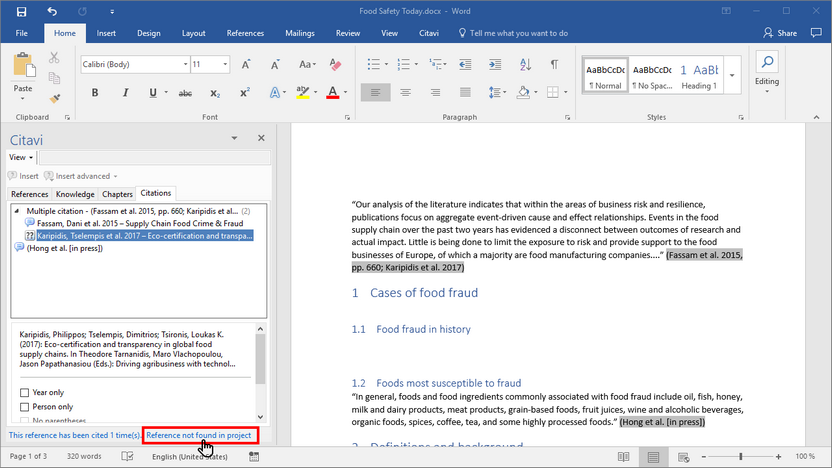The width and height of the screenshot is (832, 468).
Task: Apply Superscript formatting
Action: pyautogui.click(x=245, y=93)
